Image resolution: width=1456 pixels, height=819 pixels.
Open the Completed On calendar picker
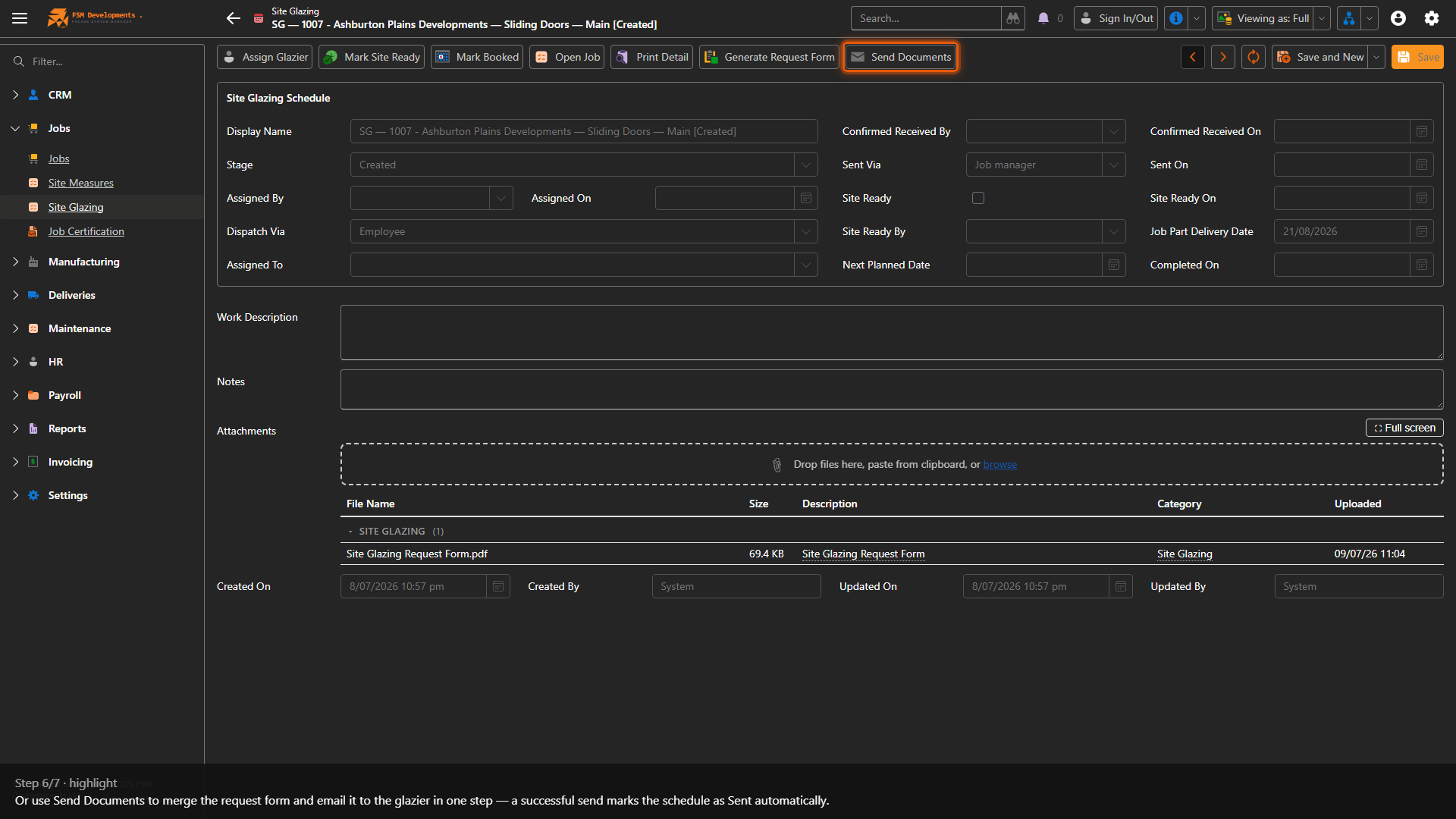click(x=1422, y=265)
